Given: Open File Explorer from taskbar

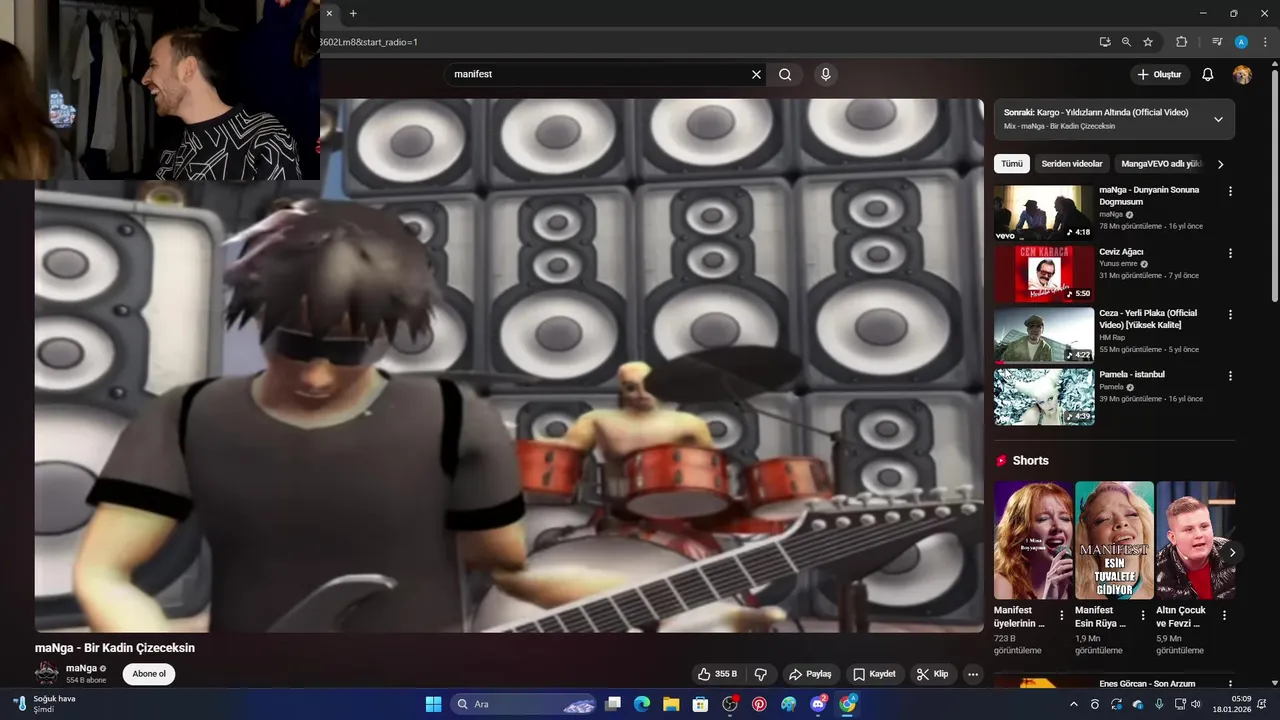Looking at the screenshot, I should tap(671, 704).
